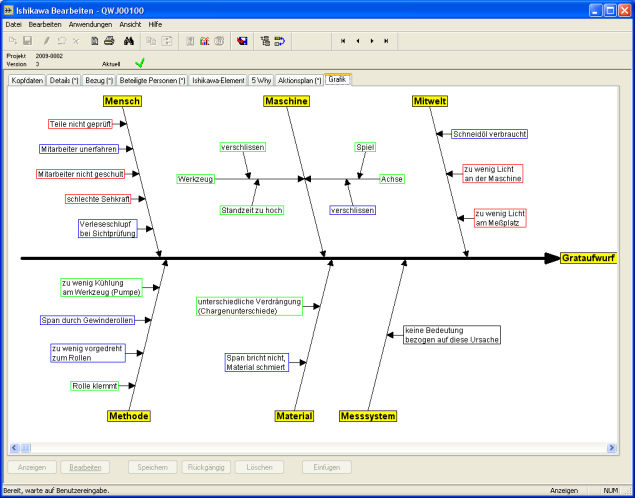Click right arrow of horizontal scrollbar

pos(619,448)
